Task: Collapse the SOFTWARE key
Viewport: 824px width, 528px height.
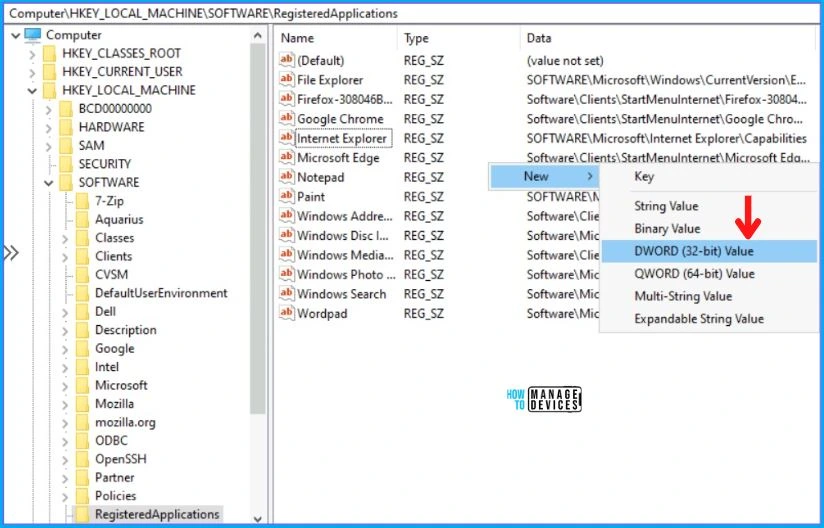Action: click(48, 183)
